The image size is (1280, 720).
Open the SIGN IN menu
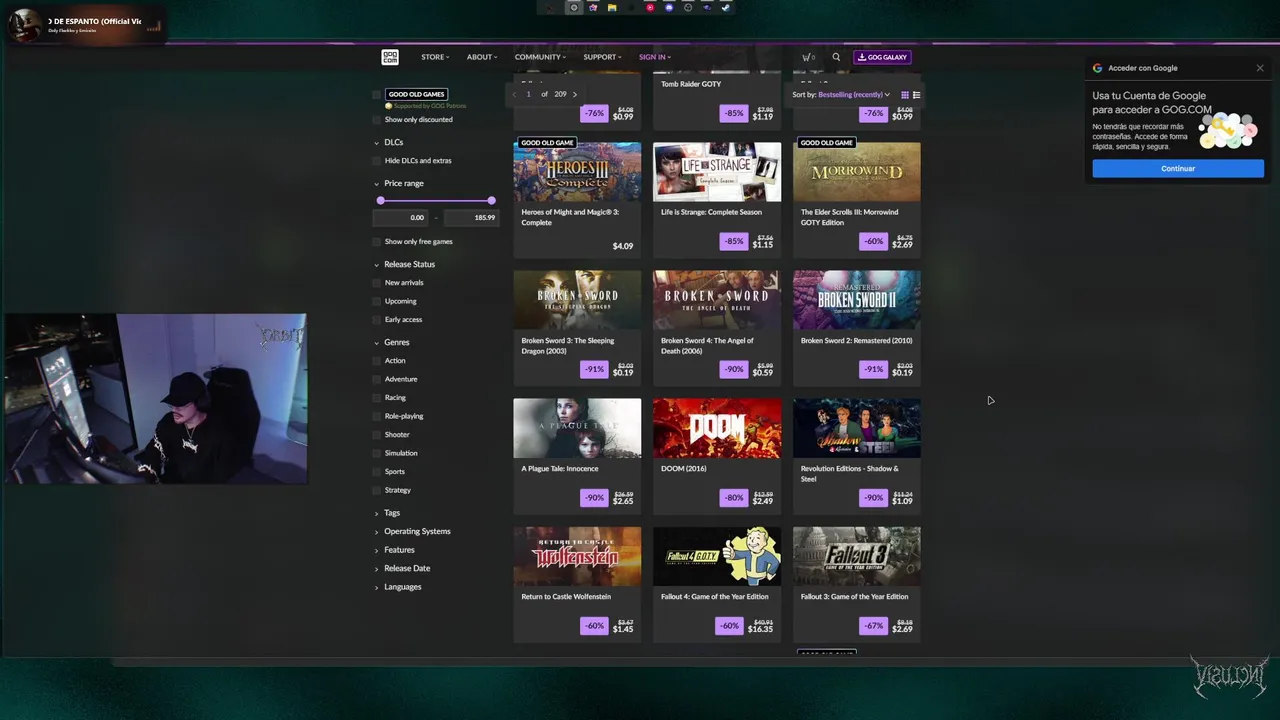[655, 57]
